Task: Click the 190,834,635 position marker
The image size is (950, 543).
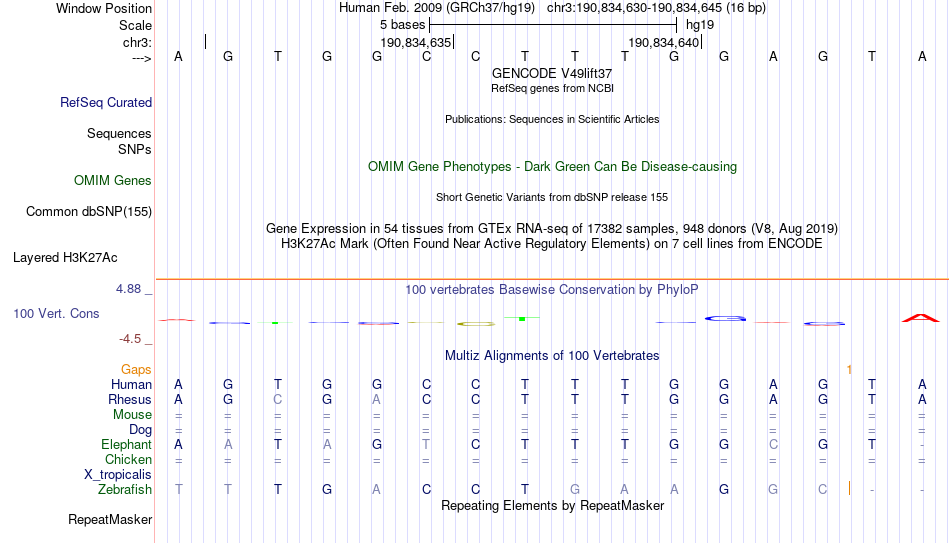Action: tap(417, 42)
